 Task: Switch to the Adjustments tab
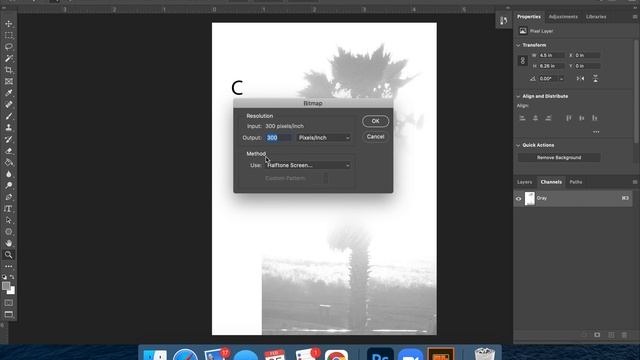coord(563,17)
